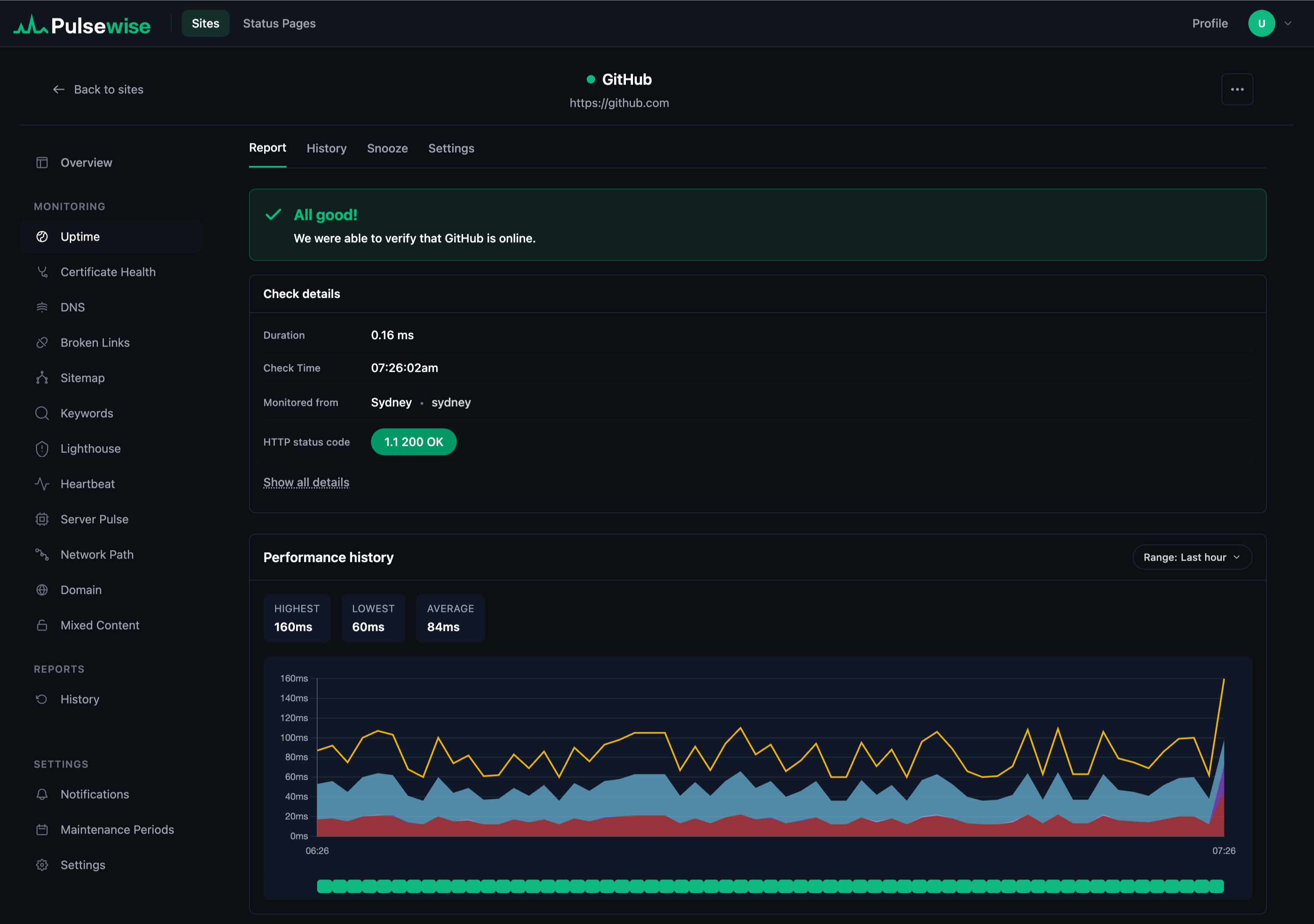
Task: Click the AVERAGE 84ms stat card
Action: (450, 619)
